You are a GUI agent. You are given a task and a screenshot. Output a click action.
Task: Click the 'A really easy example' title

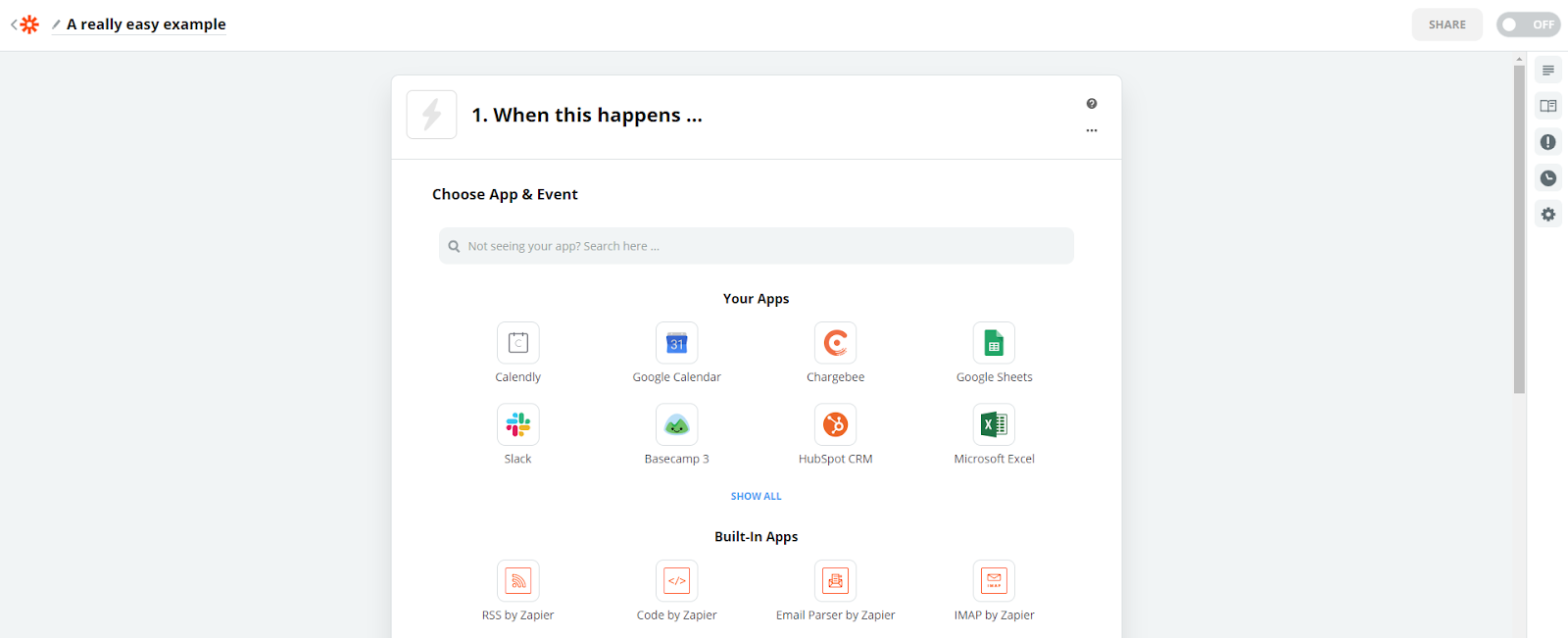point(146,25)
